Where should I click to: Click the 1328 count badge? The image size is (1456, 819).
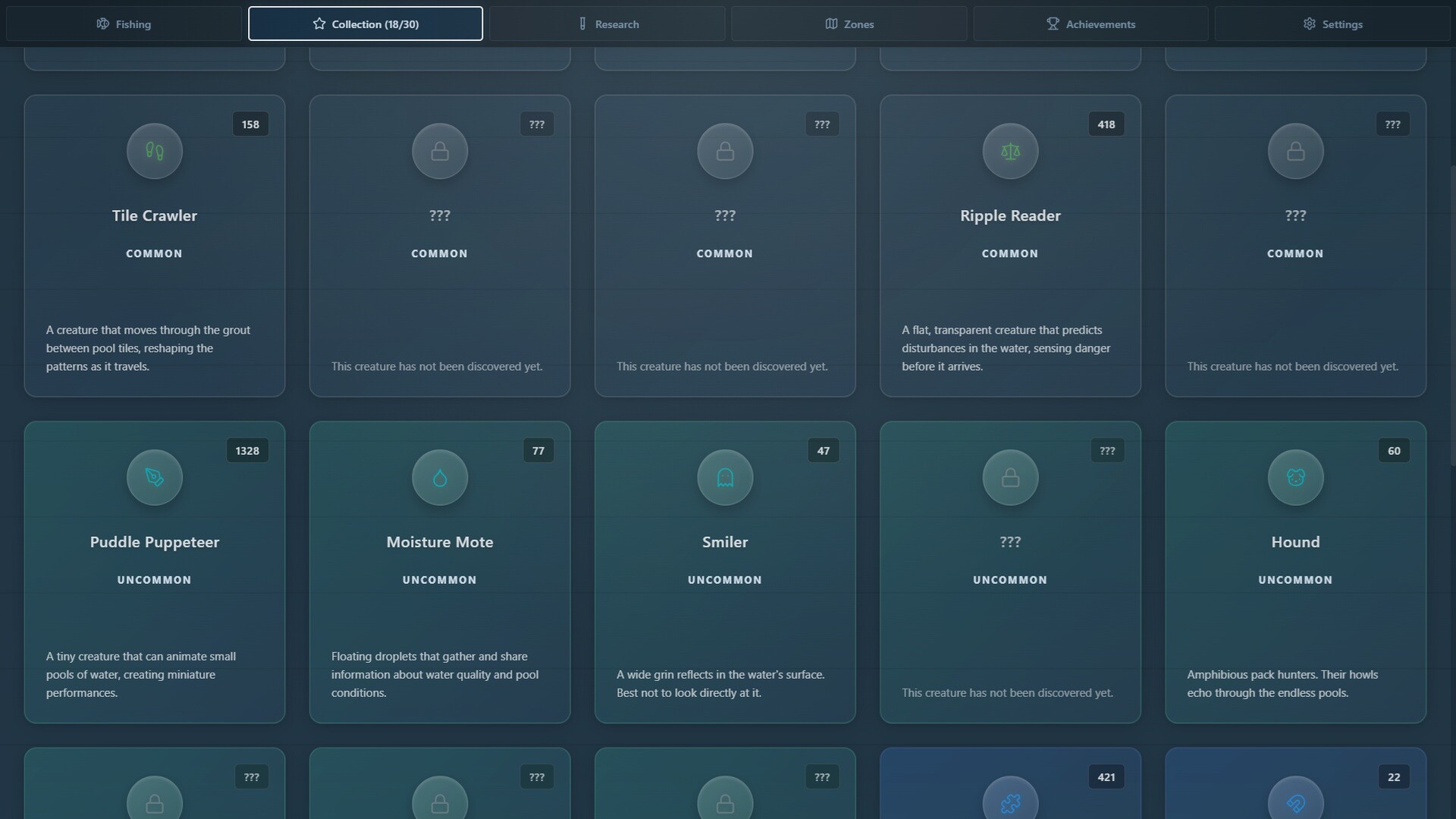247,450
